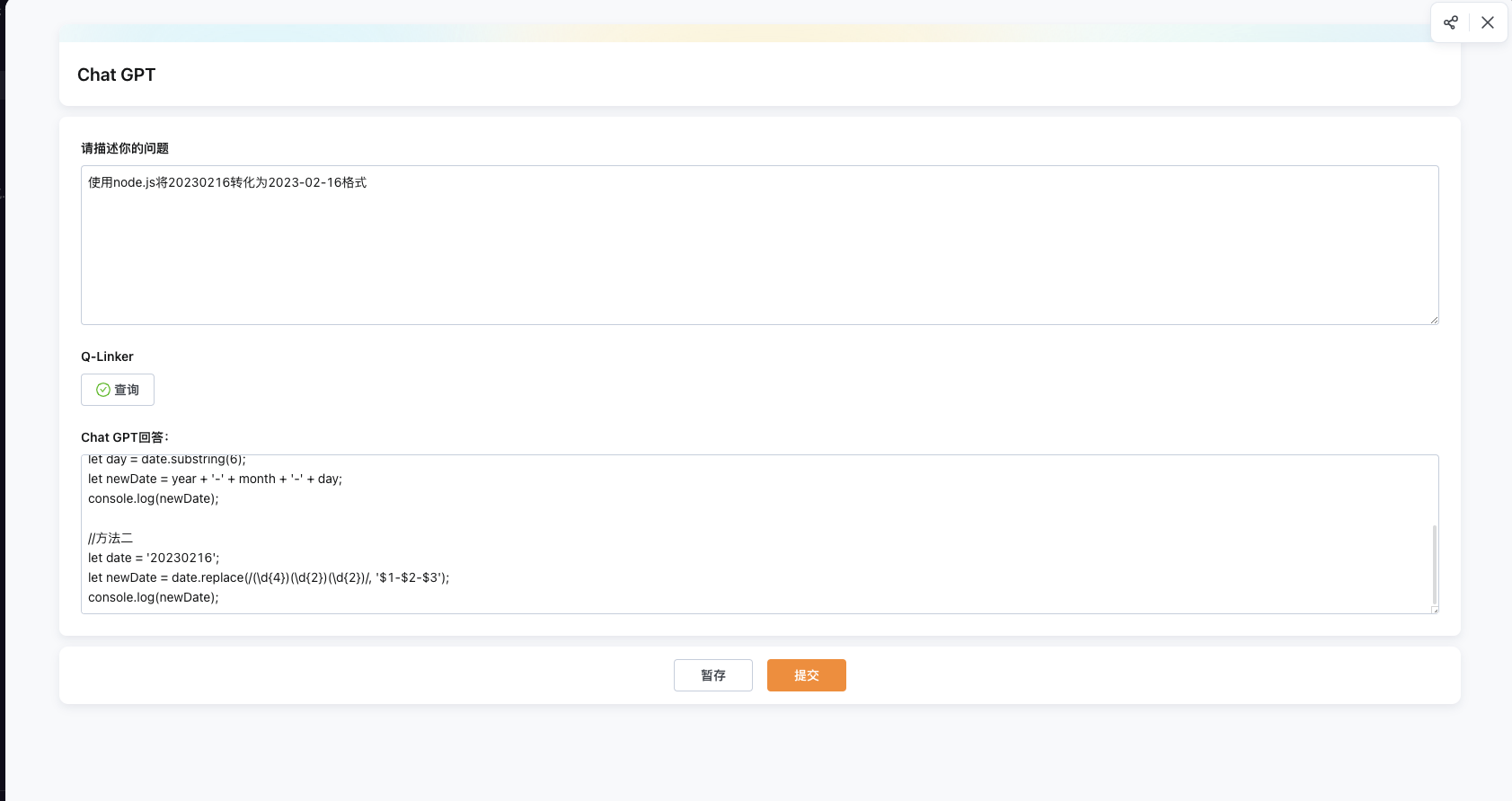The image size is (1512, 801).
Task: Click the 暂存 save draft button
Action: 713,675
